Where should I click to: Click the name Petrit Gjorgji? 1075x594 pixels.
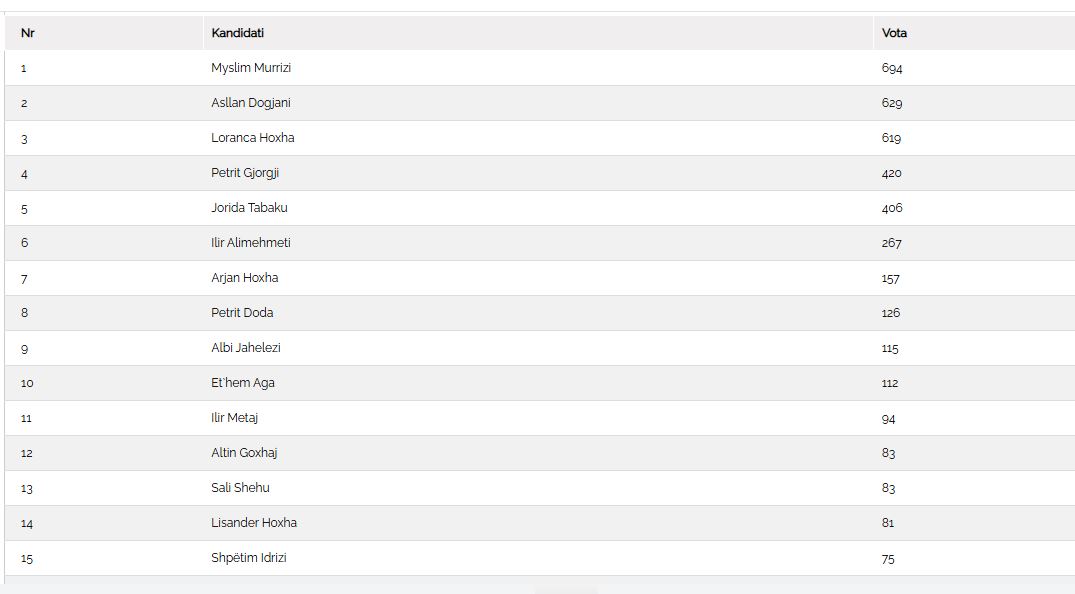point(245,173)
